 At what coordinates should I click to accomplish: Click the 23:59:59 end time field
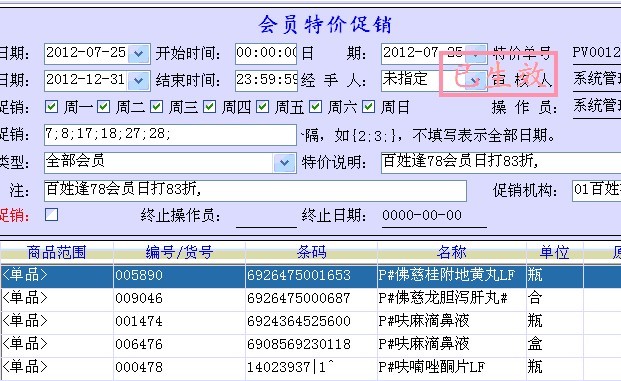pyautogui.click(x=266, y=80)
